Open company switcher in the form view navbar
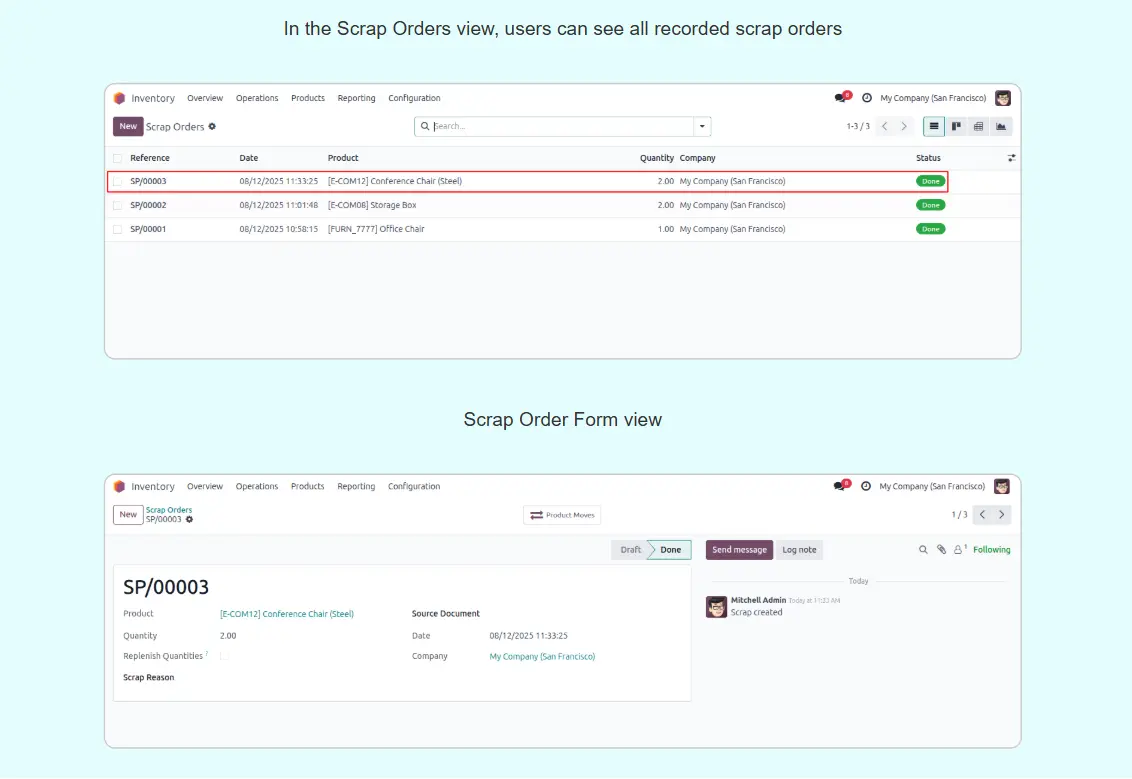The height and width of the screenshot is (779, 1132). tap(931, 487)
